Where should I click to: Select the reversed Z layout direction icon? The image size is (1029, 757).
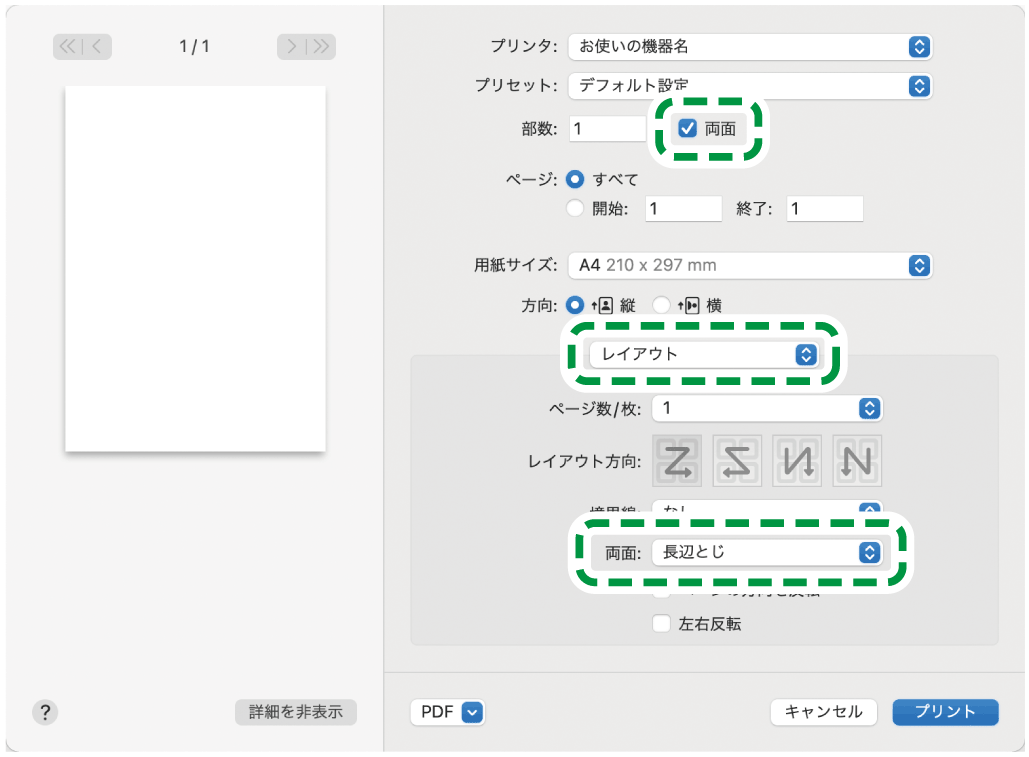(737, 461)
